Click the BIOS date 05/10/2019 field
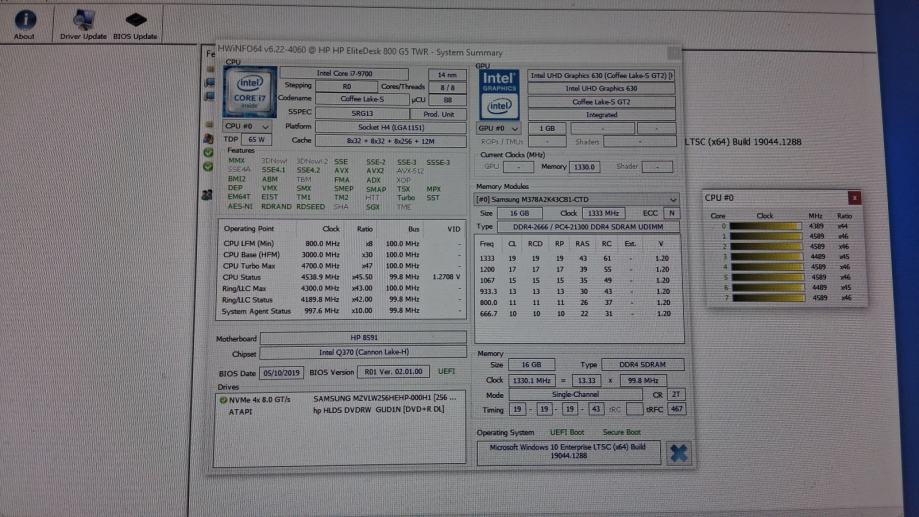The width and height of the screenshot is (919, 517). [281, 373]
